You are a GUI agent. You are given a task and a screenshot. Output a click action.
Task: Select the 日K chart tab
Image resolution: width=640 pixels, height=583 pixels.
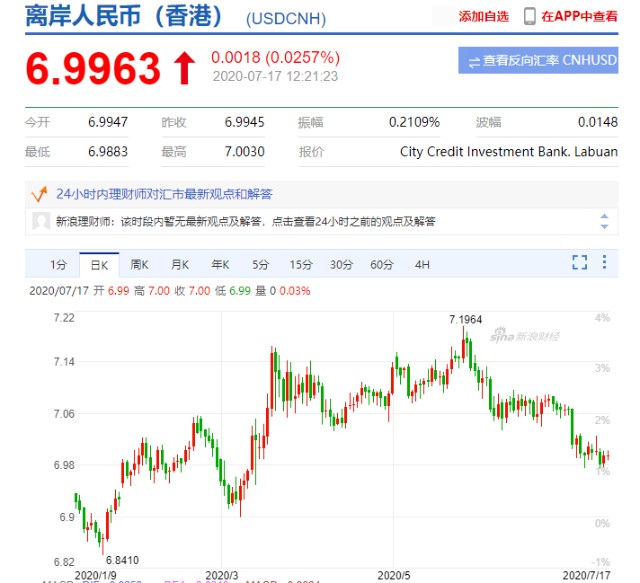click(x=99, y=265)
